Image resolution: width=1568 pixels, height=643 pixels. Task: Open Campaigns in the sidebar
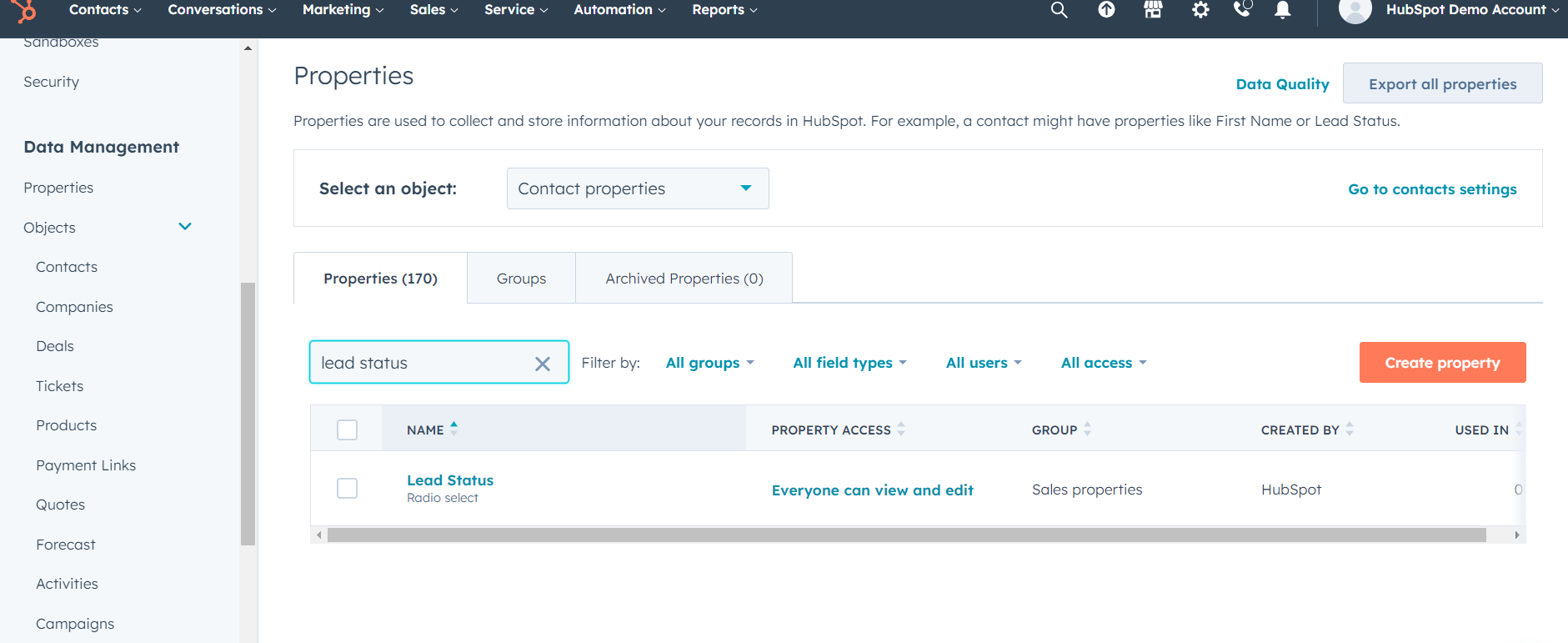tap(75, 624)
